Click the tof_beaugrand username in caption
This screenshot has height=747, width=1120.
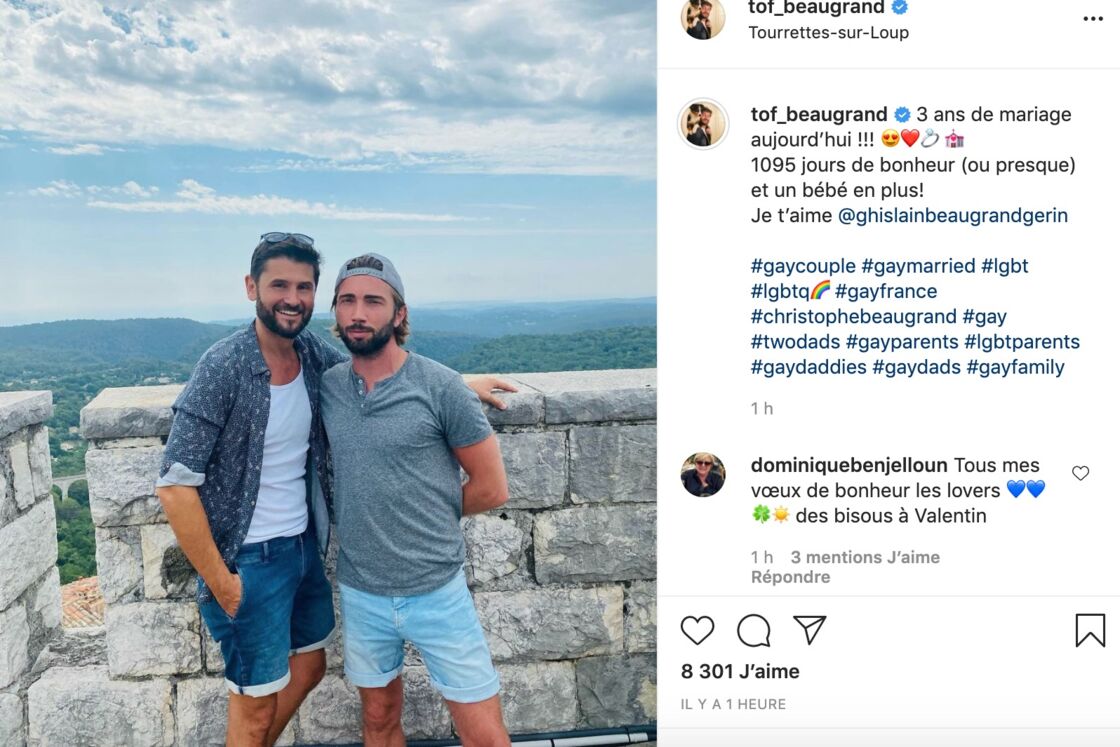pyautogui.click(x=819, y=115)
